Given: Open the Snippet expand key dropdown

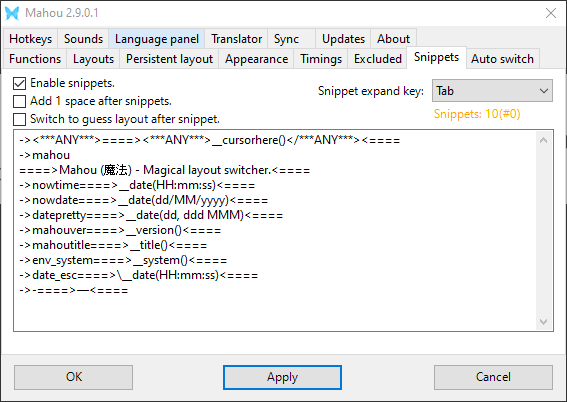Looking at the screenshot, I should tap(492, 91).
